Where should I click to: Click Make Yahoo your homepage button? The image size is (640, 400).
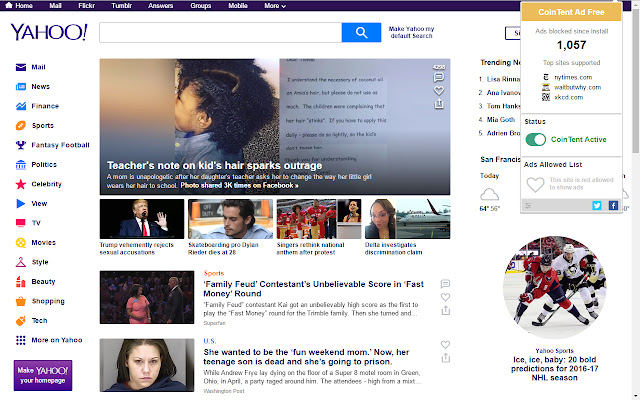[x=42, y=374]
